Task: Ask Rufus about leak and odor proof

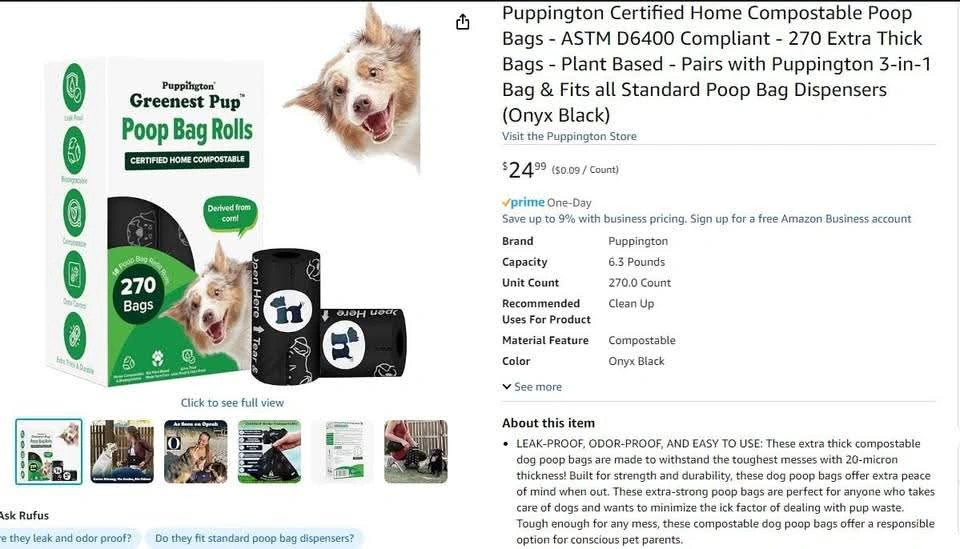Action: (66, 539)
